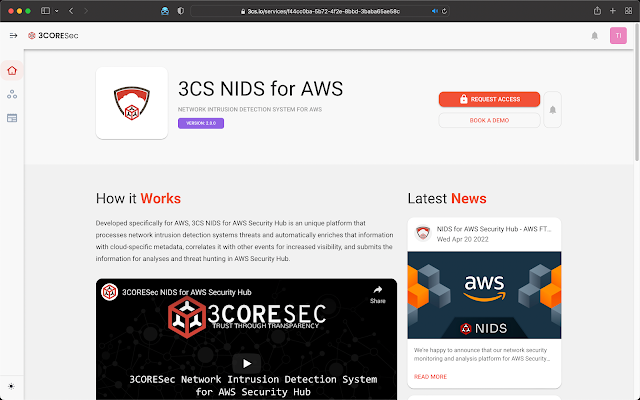Screen dimensions: 640x400
Task: Click the 3CORESec logo in header
Action: pos(53,36)
